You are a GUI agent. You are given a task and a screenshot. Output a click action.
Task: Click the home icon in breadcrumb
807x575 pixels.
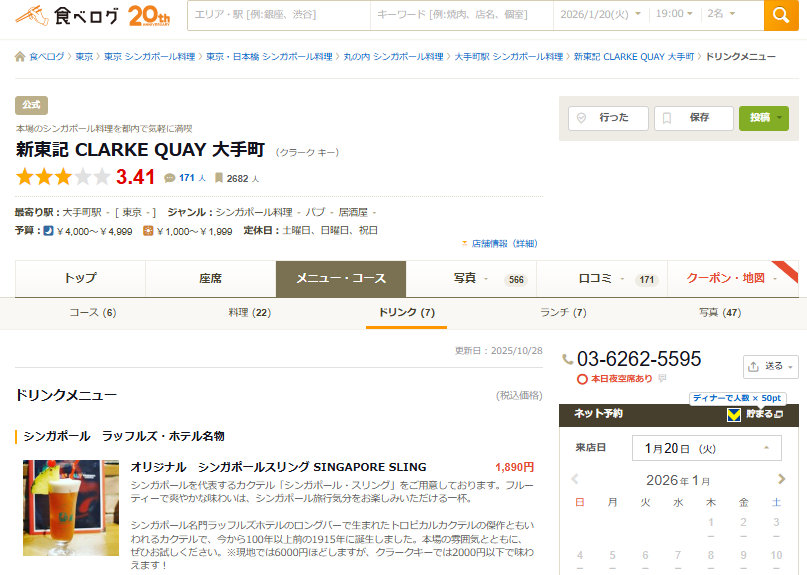point(20,57)
